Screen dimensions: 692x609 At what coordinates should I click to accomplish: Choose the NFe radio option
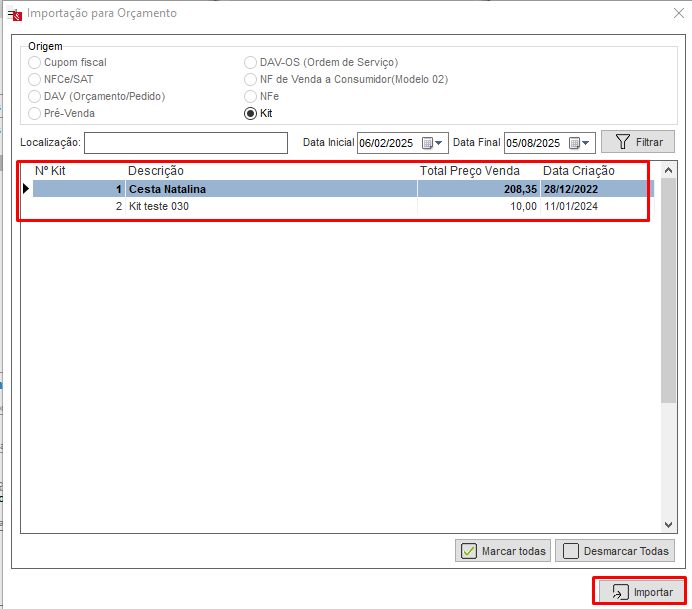(251, 96)
